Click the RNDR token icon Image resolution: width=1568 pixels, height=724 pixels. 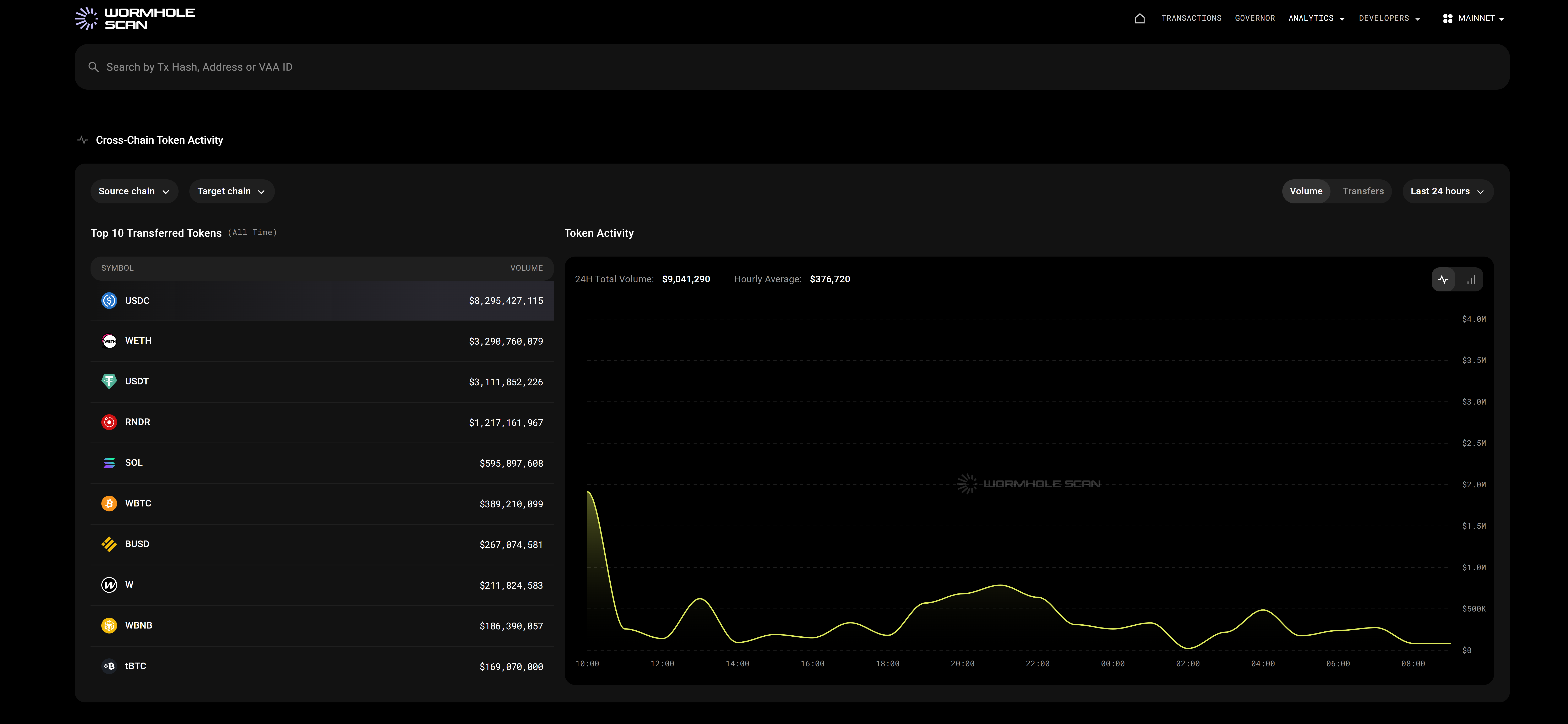tap(109, 422)
